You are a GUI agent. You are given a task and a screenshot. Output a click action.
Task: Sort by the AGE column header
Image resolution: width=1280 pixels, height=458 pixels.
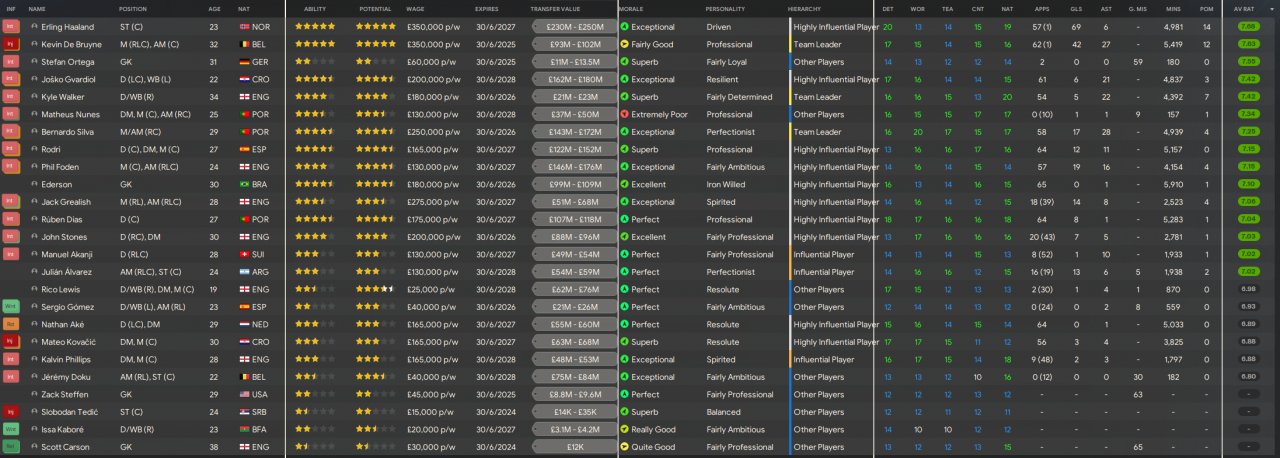tap(214, 8)
